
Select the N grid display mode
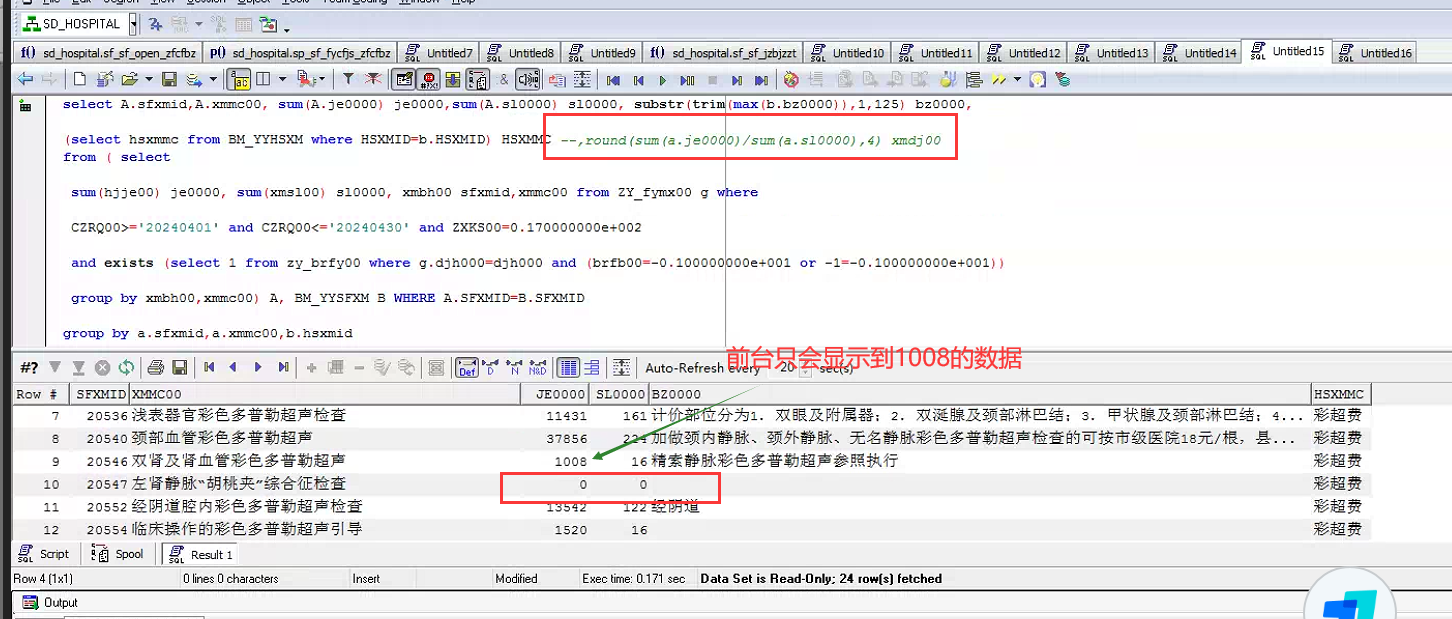514,367
